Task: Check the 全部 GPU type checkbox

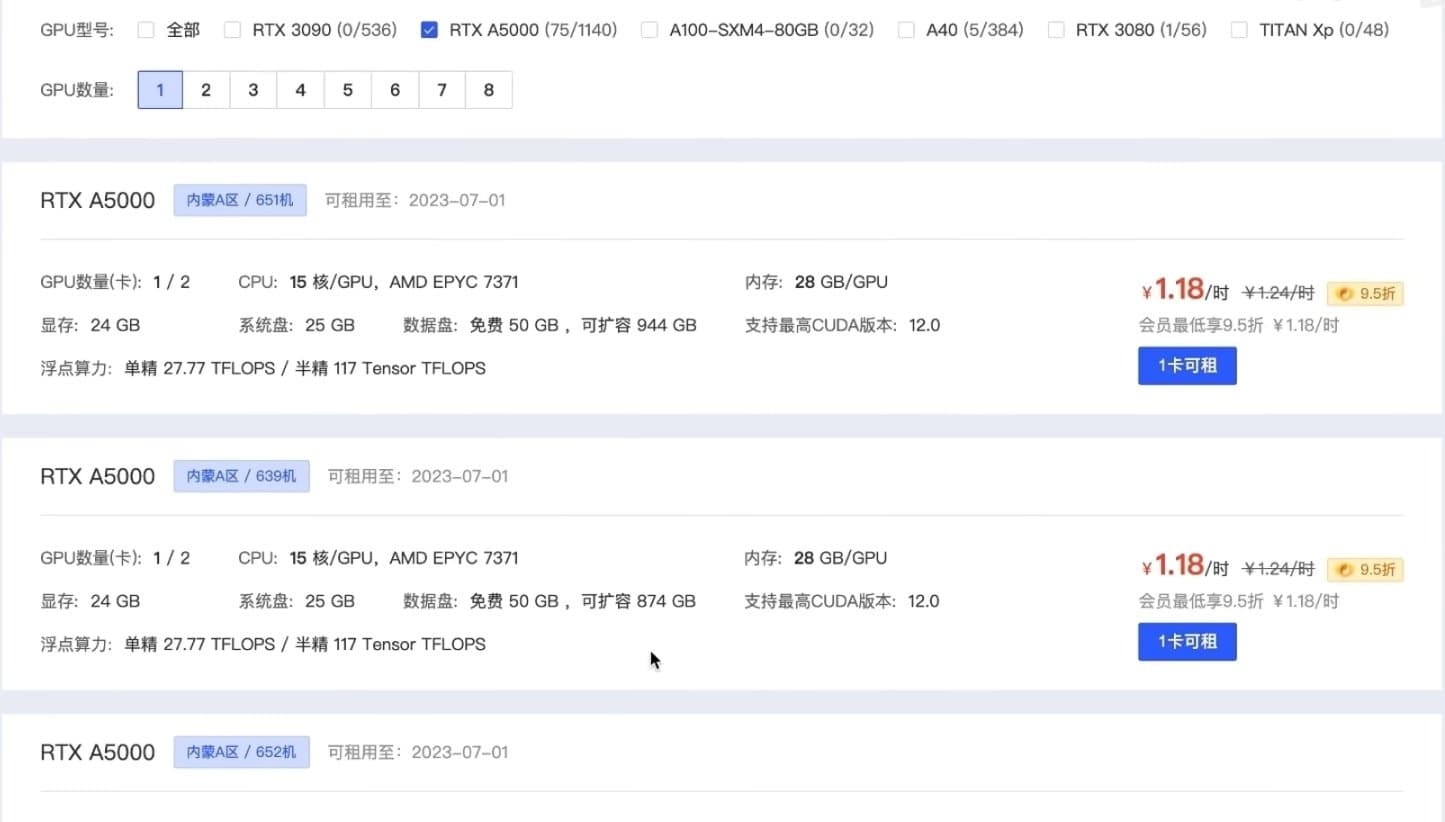Action: [145, 30]
